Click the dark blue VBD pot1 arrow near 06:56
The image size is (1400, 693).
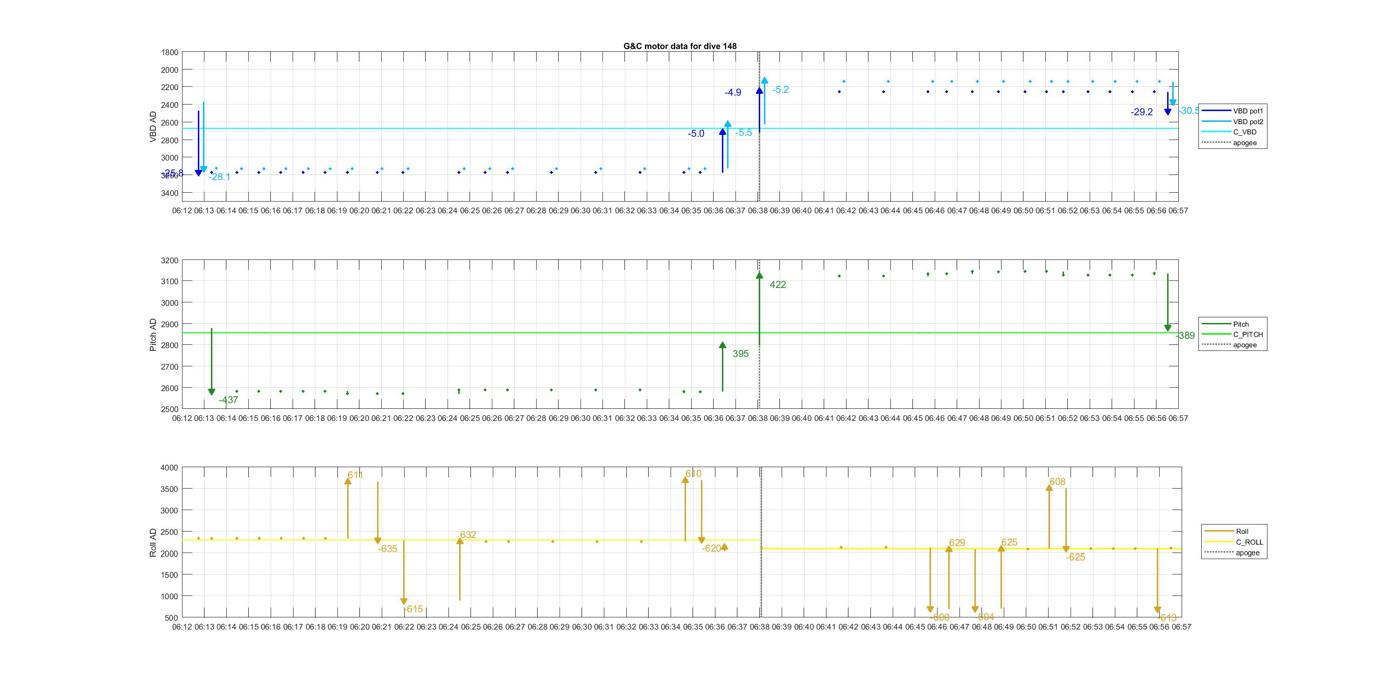1167,104
